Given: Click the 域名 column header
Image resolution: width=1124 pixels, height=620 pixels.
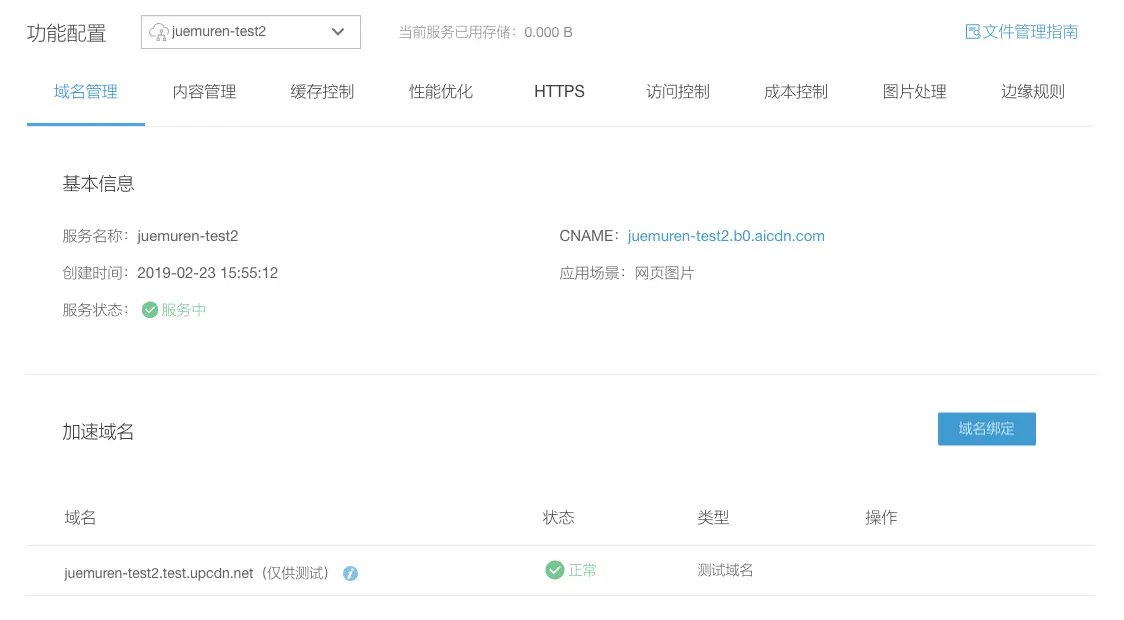Looking at the screenshot, I should pos(80,518).
